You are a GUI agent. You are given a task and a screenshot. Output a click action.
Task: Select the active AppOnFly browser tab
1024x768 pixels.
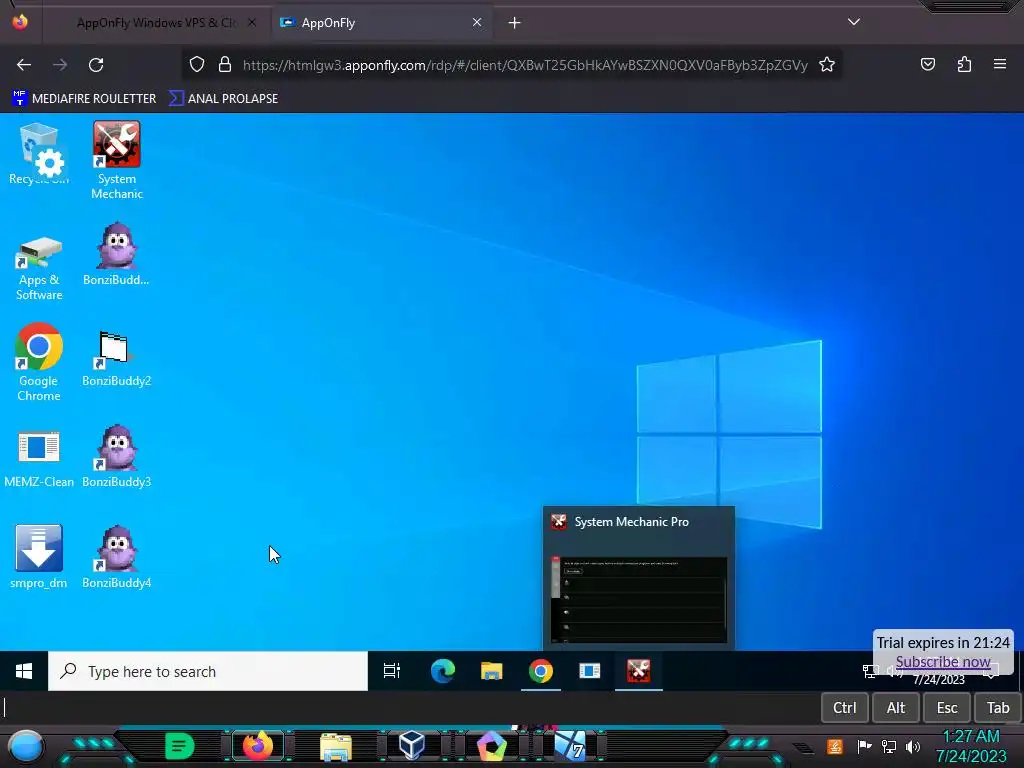click(x=381, y=23)
